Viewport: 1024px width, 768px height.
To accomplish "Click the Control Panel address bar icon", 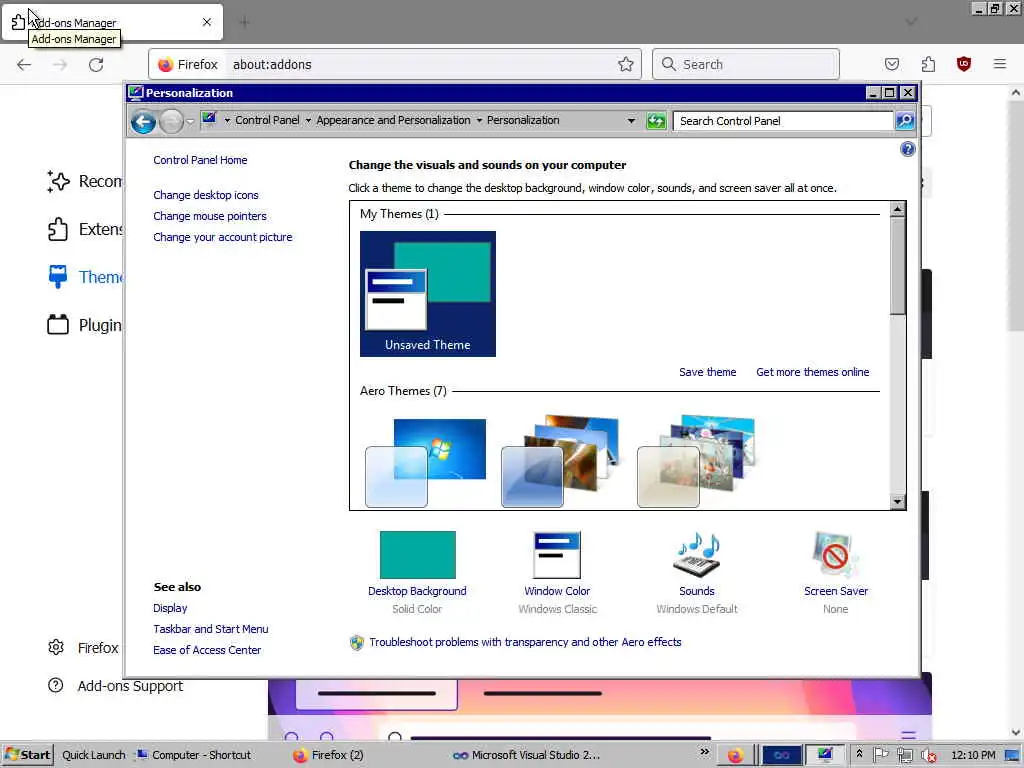I will [209, 120].
